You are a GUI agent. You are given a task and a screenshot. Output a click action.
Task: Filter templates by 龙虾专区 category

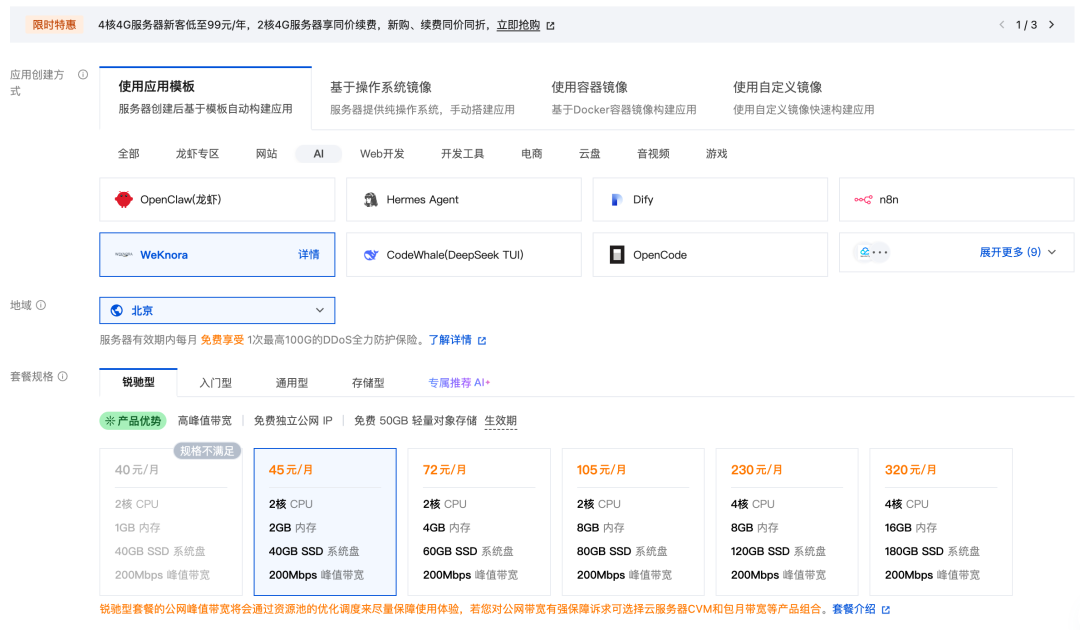(197, 154)
